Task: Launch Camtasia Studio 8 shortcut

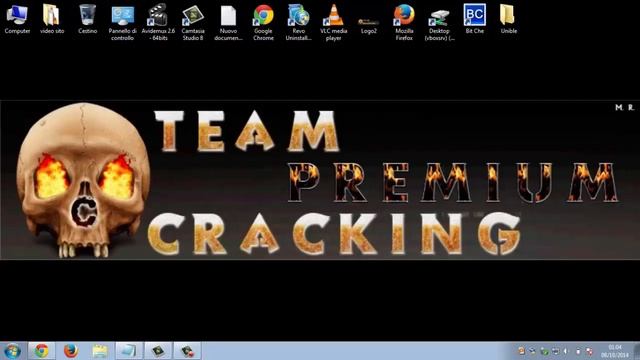Action: tap(193, 22)
